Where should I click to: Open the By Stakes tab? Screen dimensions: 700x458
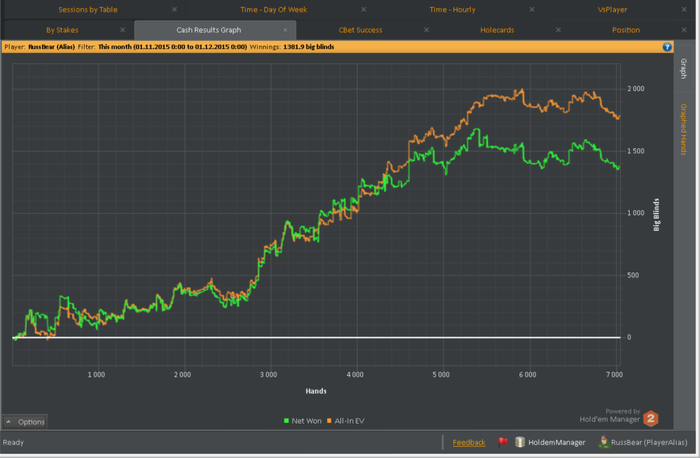[62, 30]
